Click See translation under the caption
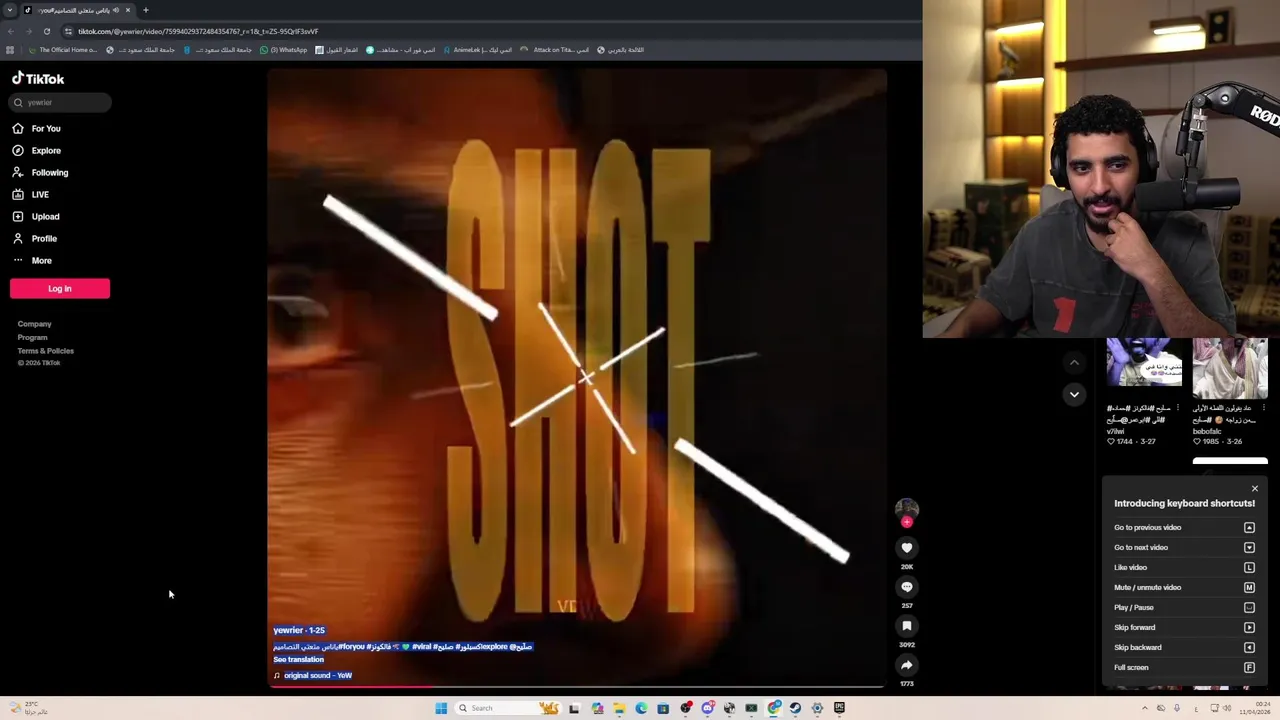Screen dimensions: 1280x720 click(298, 660)
